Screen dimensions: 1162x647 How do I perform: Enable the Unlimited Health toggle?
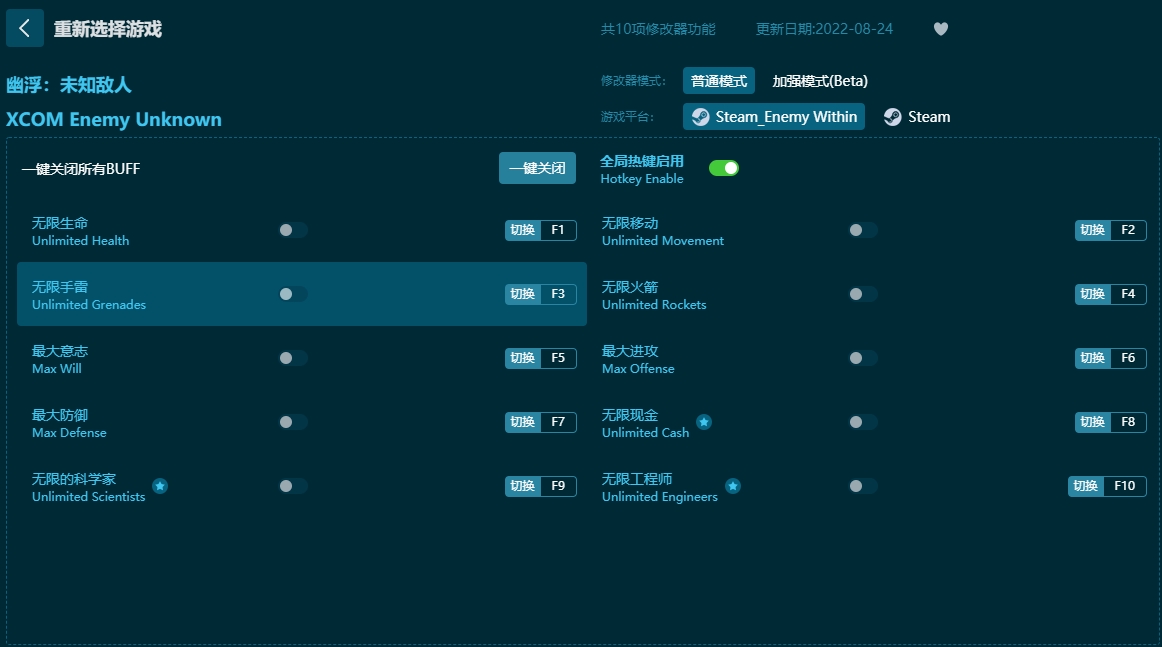pyautogui.click(x=292, y=230)
